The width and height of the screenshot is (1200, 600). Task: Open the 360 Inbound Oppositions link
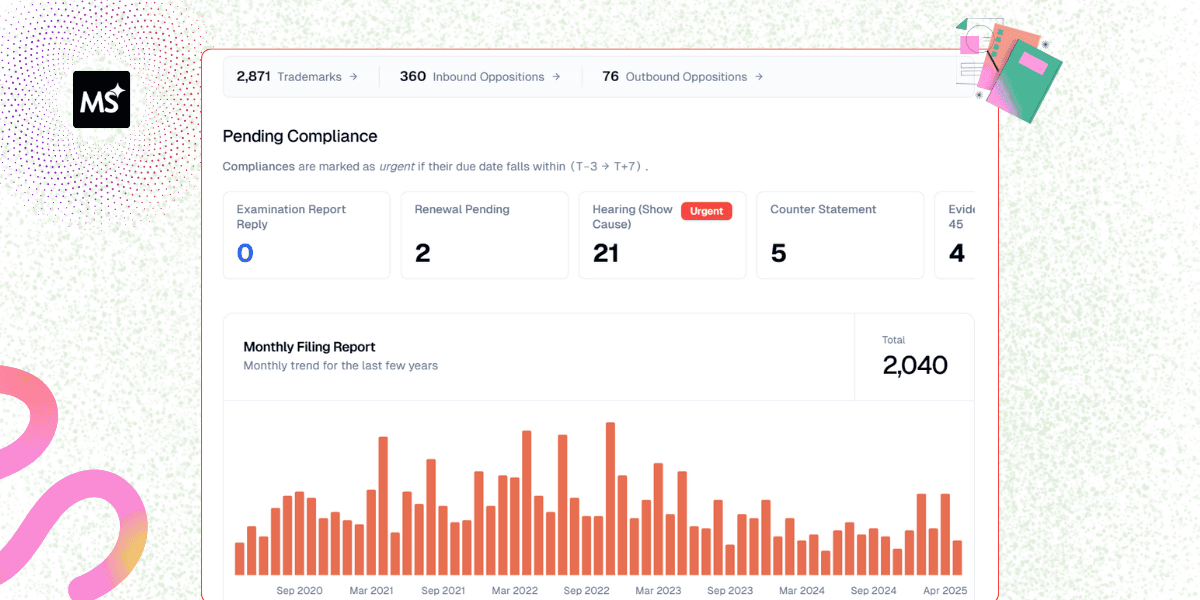tap(480, 77)
